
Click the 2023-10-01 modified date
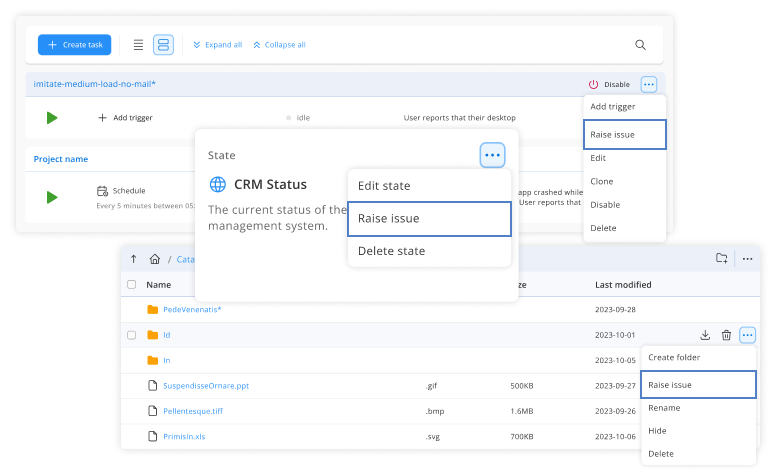click(x=615, y=335)
